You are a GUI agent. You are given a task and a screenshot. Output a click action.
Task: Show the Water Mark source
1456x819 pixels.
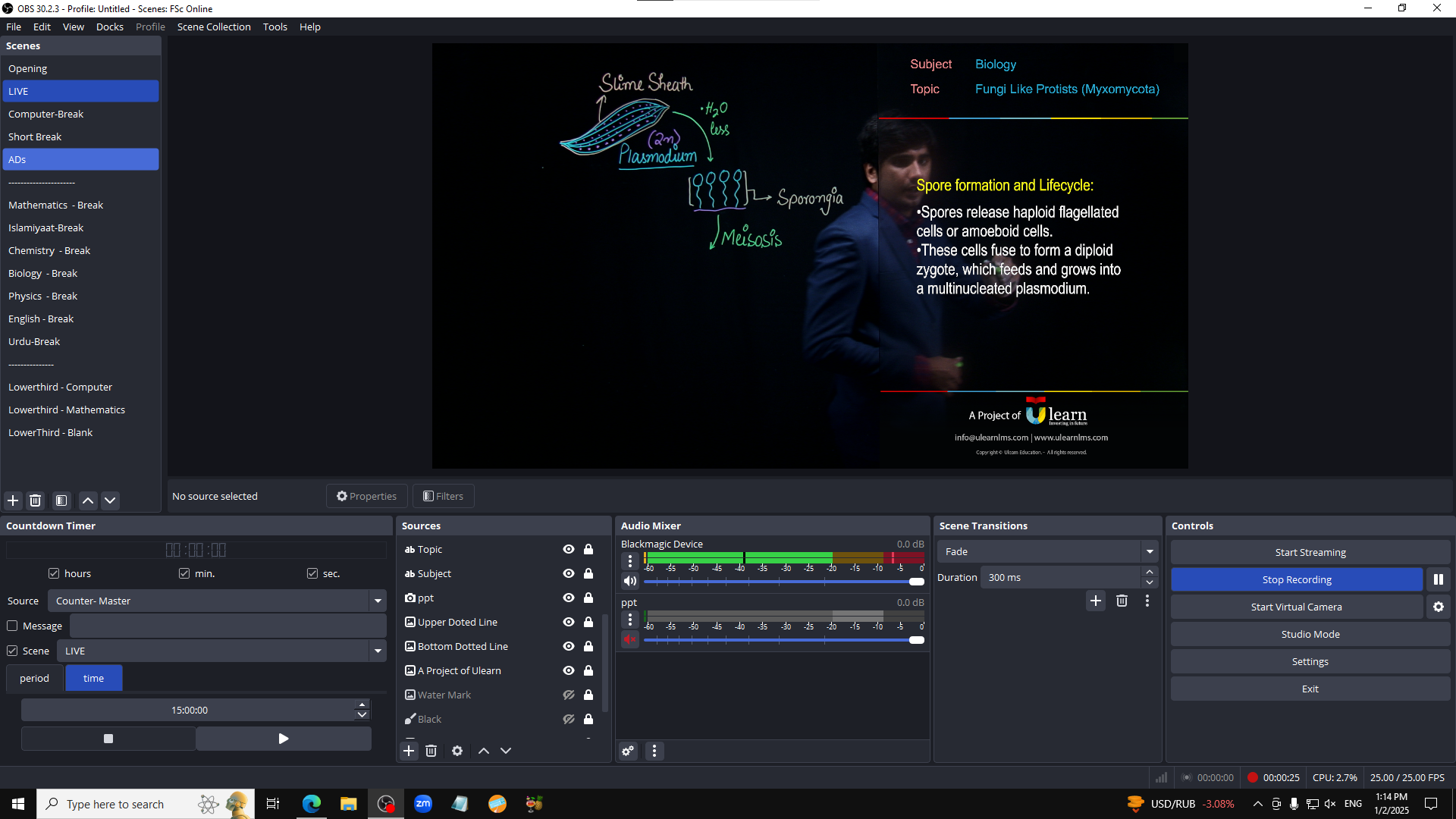click(569, 695)
